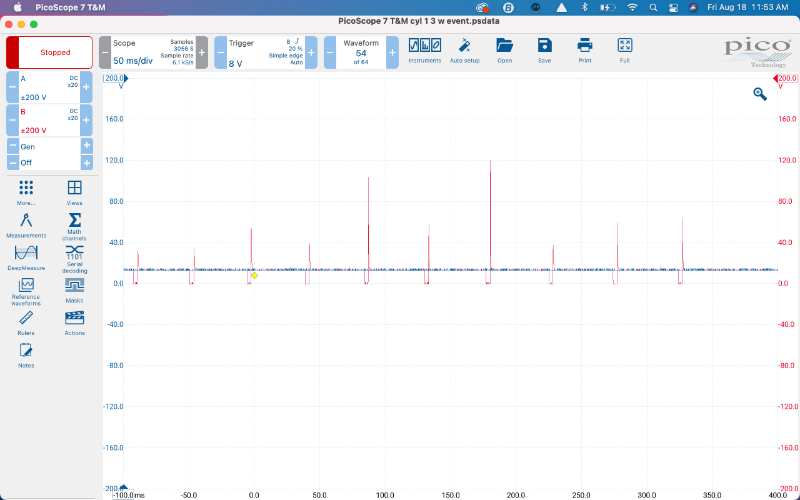Click the yellow trigger marker diamond
The image size is (800, 500).
click(x=254, y=275)
